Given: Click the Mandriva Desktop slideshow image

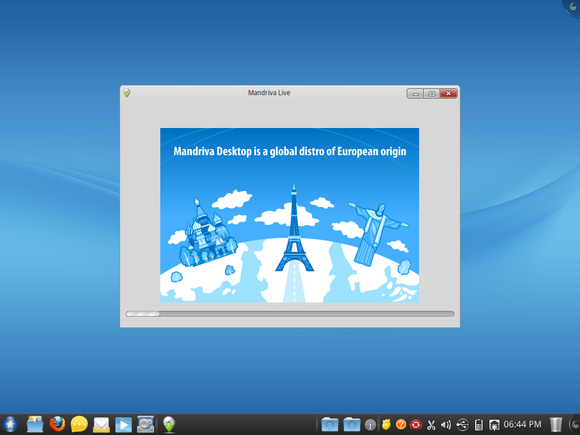Looking at the screenshot, I should [290, 215].
